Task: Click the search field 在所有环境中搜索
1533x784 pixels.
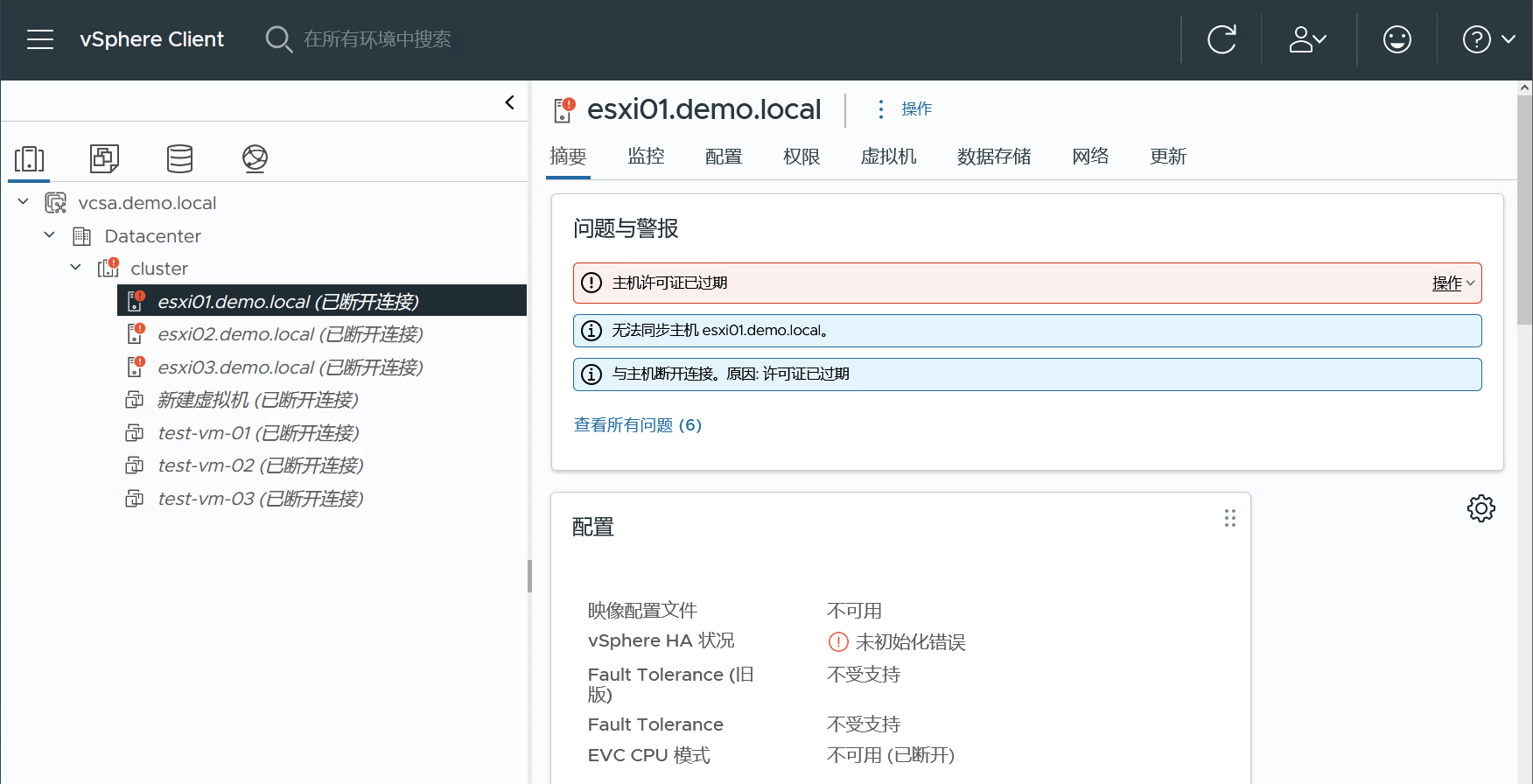Action: point(377,39)
